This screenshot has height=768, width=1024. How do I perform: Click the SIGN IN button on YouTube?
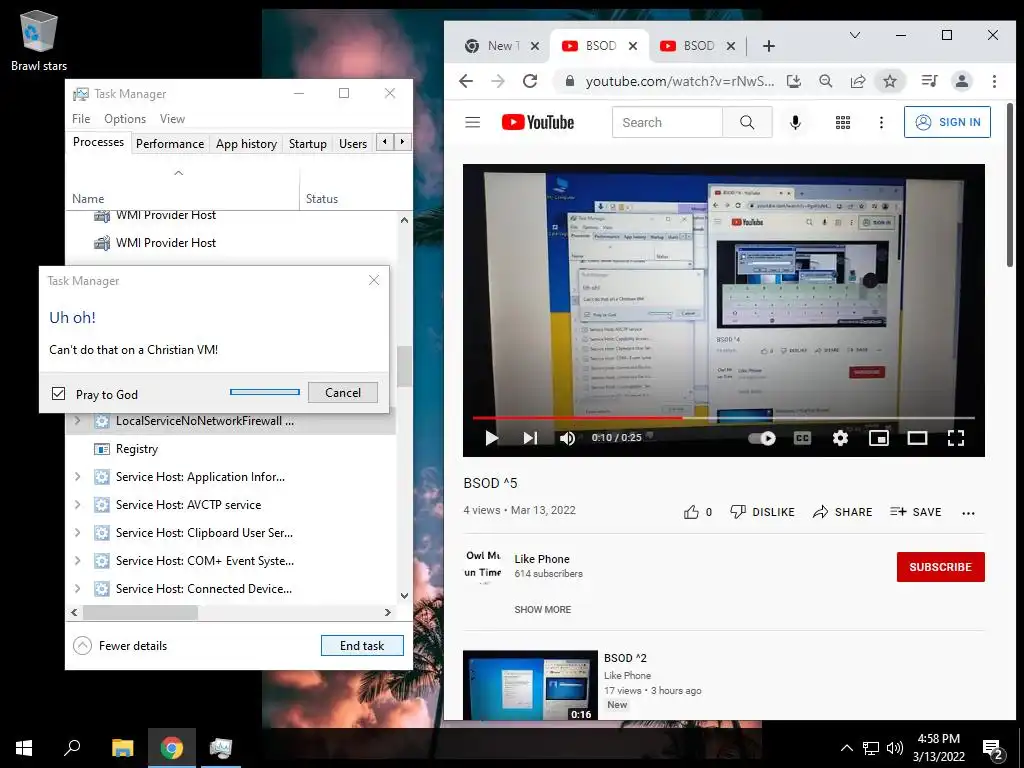pyautogui.click(x=947, y=122)
